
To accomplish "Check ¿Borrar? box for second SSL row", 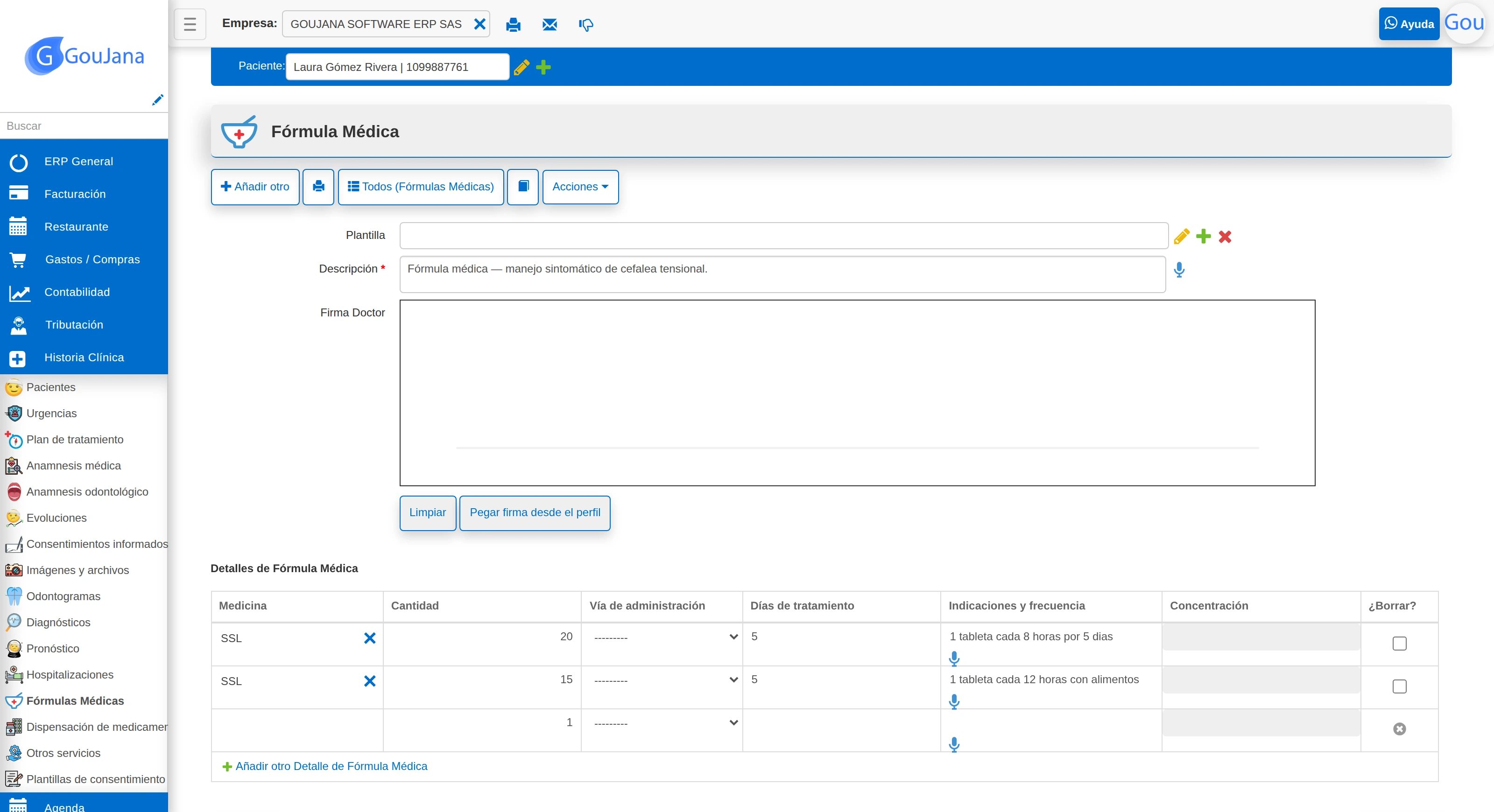I will pos(1399,686).
